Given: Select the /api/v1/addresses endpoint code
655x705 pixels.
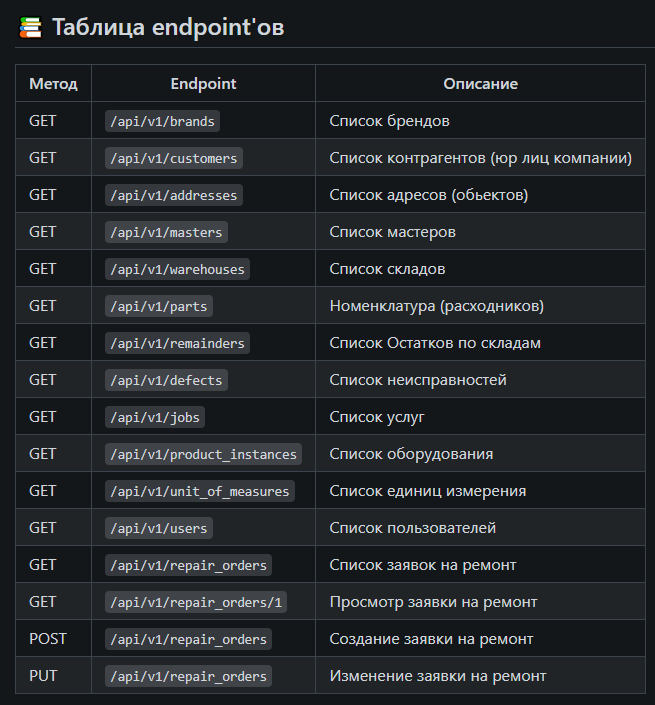Looking at the screenshot, I should pos(174,195).
